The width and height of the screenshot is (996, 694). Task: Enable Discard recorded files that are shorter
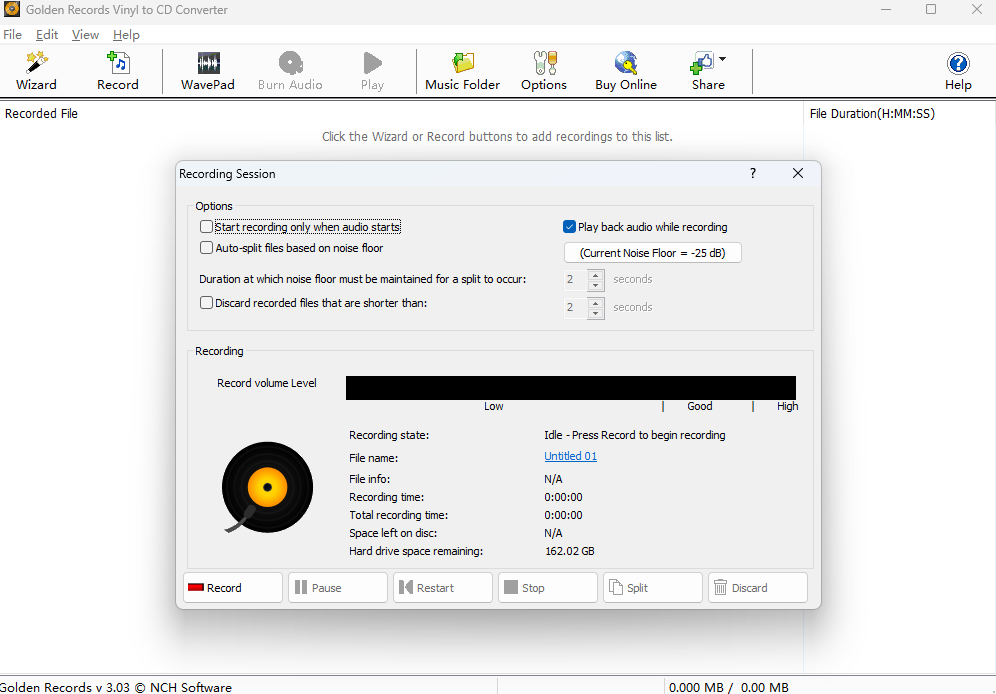coord(207,303)
